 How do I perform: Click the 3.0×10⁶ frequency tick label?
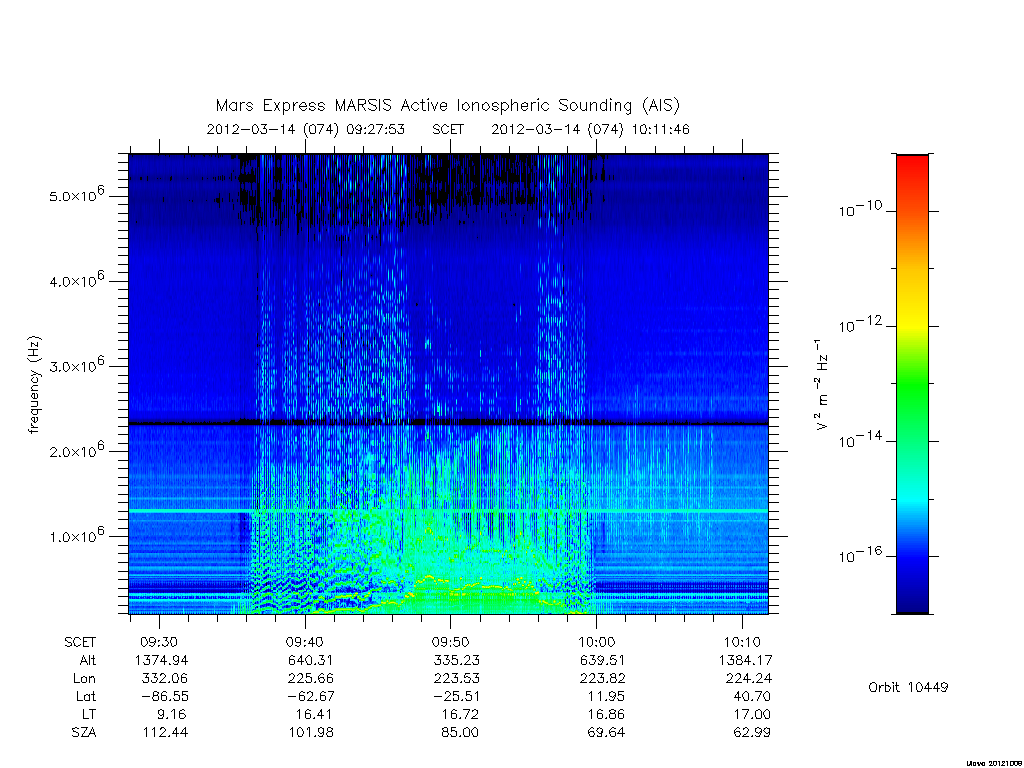76,365
